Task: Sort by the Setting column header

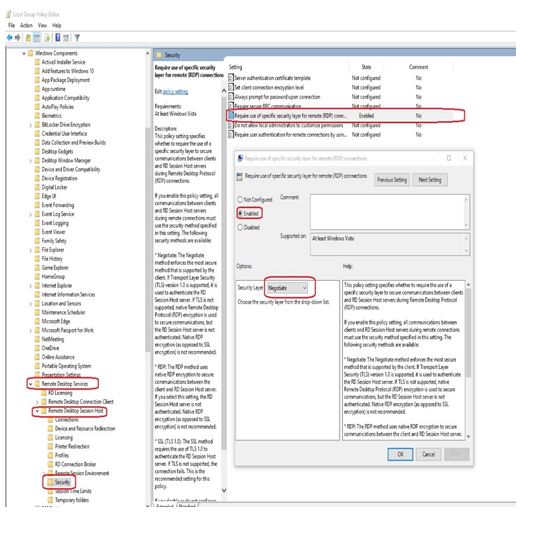Action: tap(235, 67)
